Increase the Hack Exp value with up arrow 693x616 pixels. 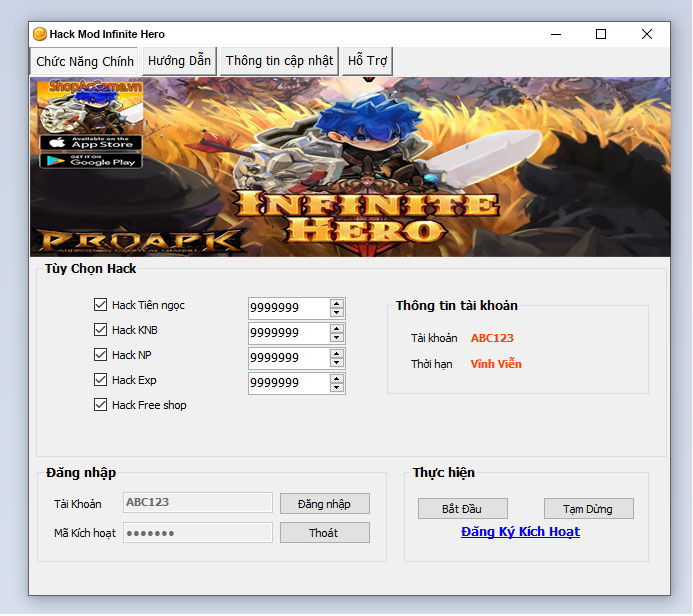(336, 379)
